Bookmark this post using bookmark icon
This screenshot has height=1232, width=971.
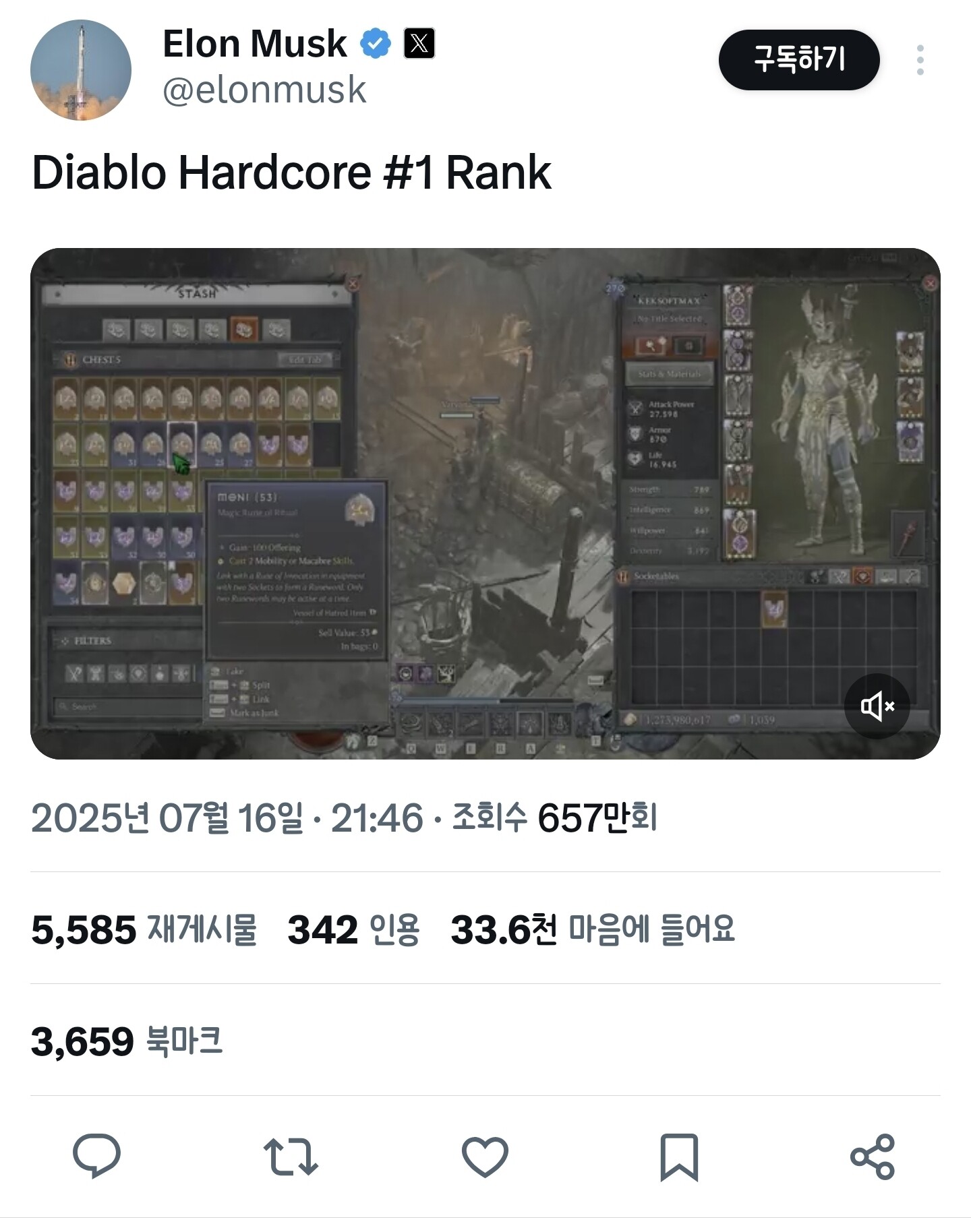point(679,1157)
